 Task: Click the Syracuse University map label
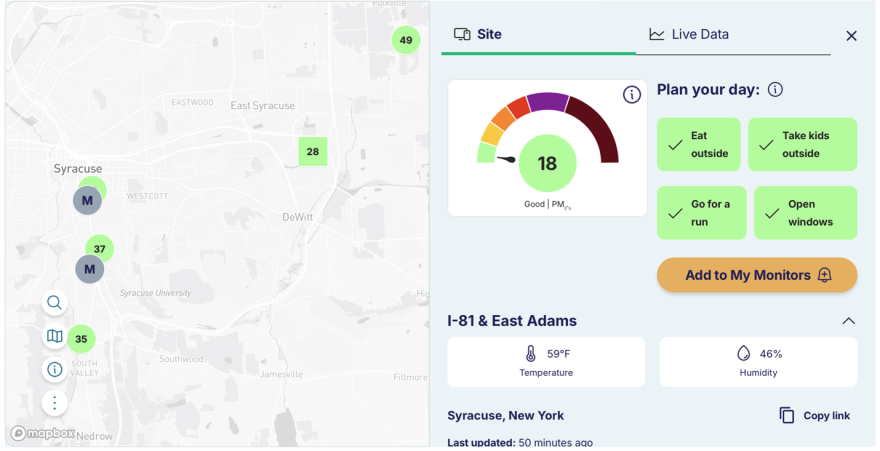click(155, 293)
